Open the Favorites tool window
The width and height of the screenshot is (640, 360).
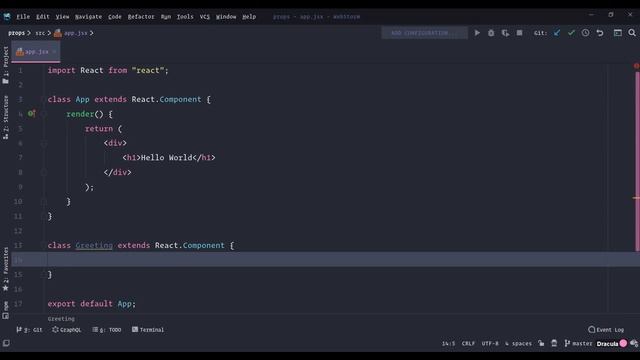click(x=6, y=269)
